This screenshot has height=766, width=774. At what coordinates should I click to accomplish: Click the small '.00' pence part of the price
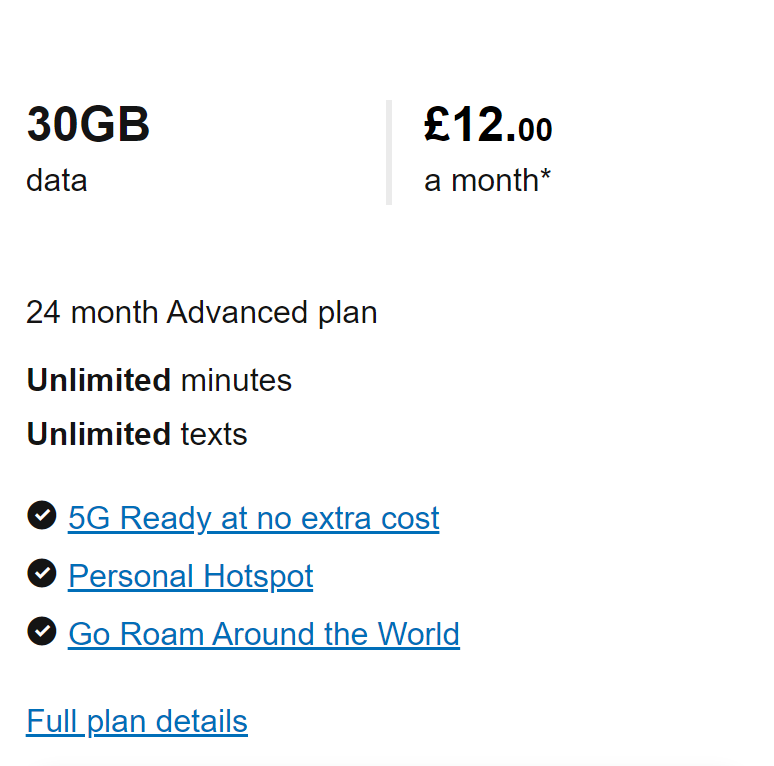[x=529, y=130]
